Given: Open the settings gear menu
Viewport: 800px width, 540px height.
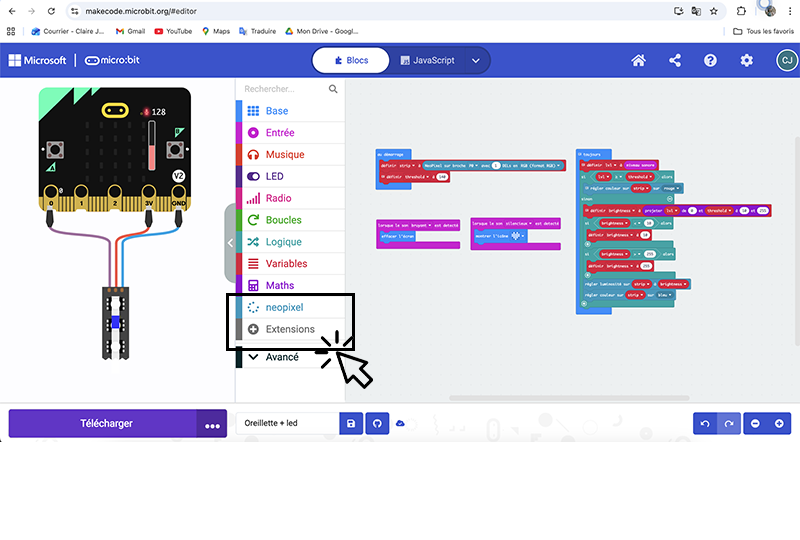Looking at the screenshot, I should tap(747, 60).
